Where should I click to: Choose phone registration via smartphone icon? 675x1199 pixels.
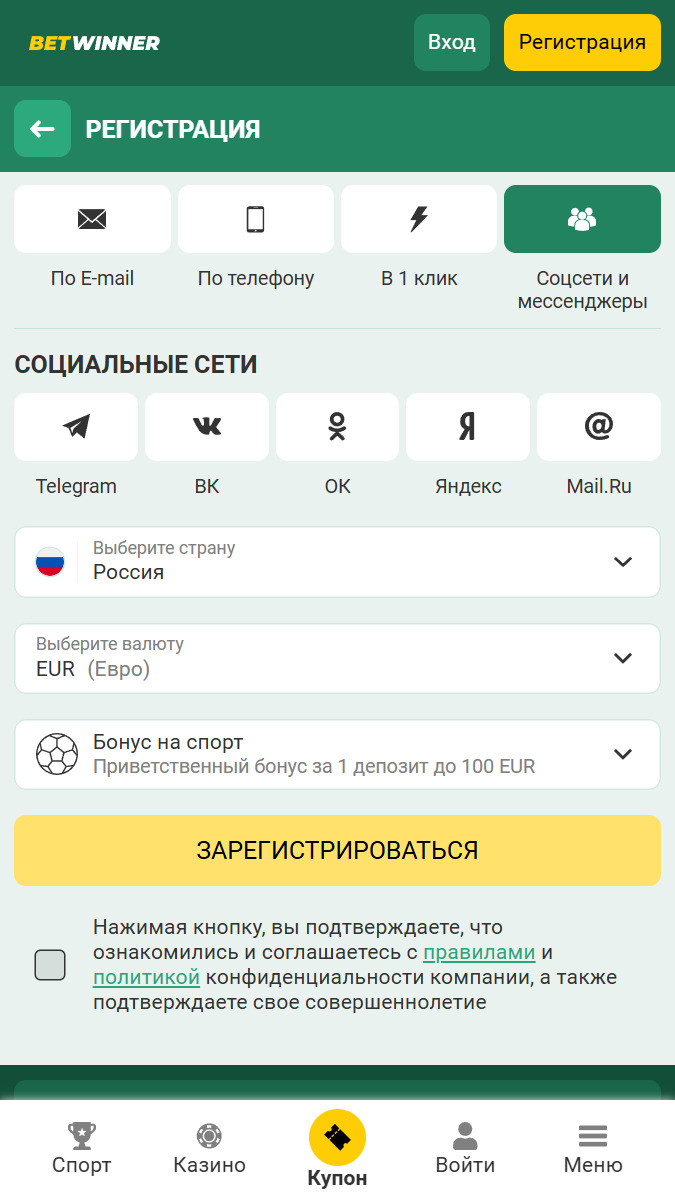tap(255, 219)
